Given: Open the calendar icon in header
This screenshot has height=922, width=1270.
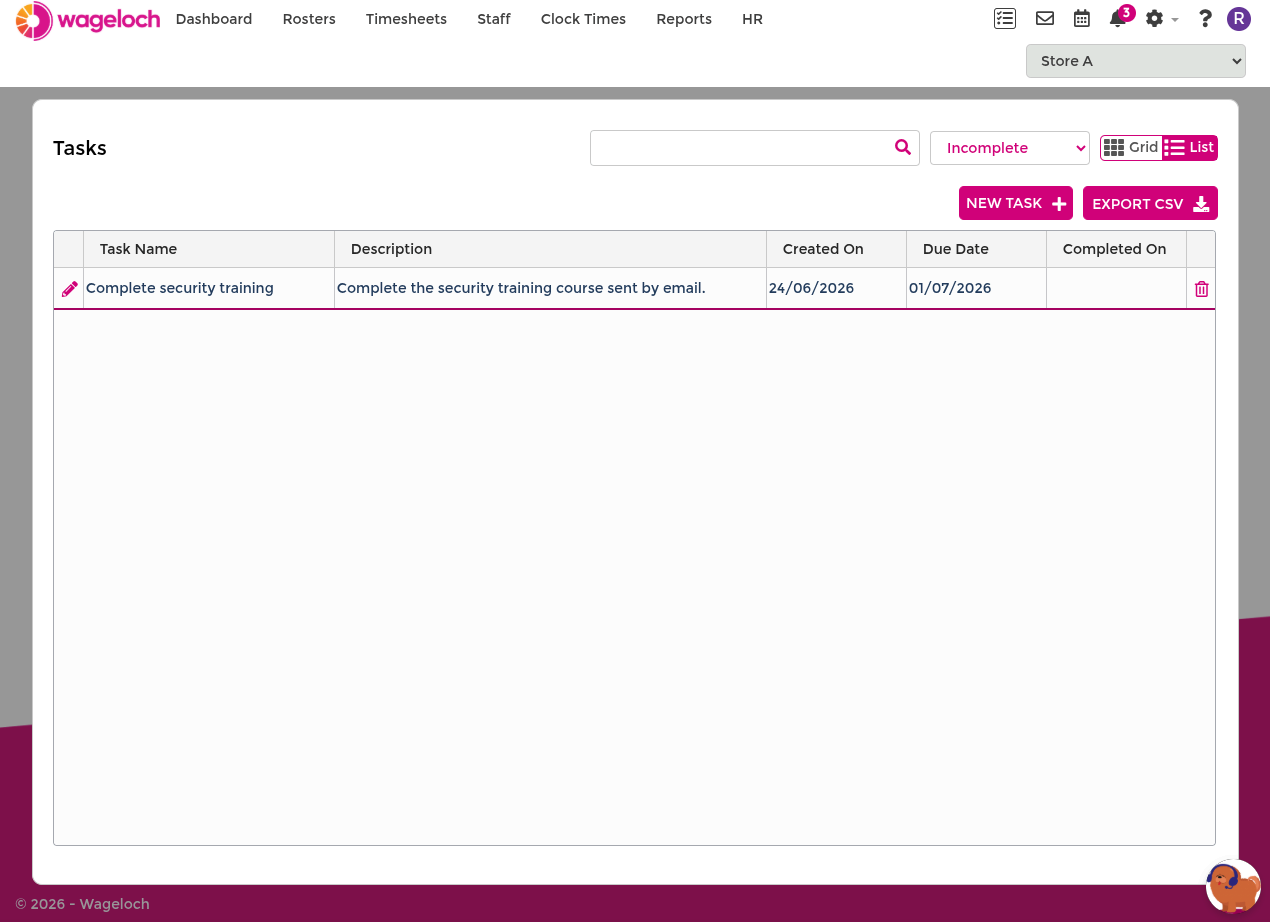Looking at the screenshot, I should (1082, 18).
